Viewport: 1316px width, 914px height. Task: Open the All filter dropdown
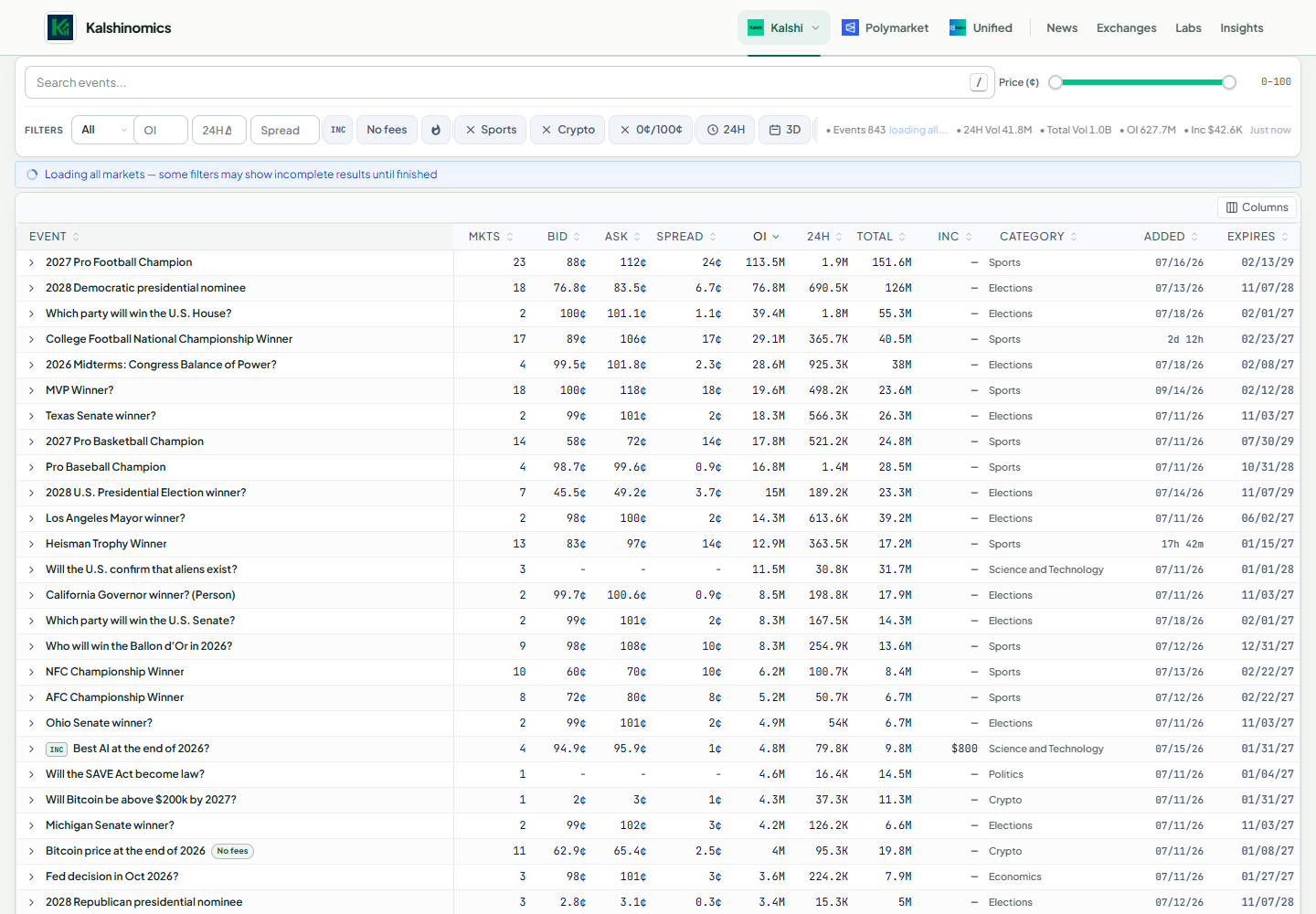click(104, 130)
